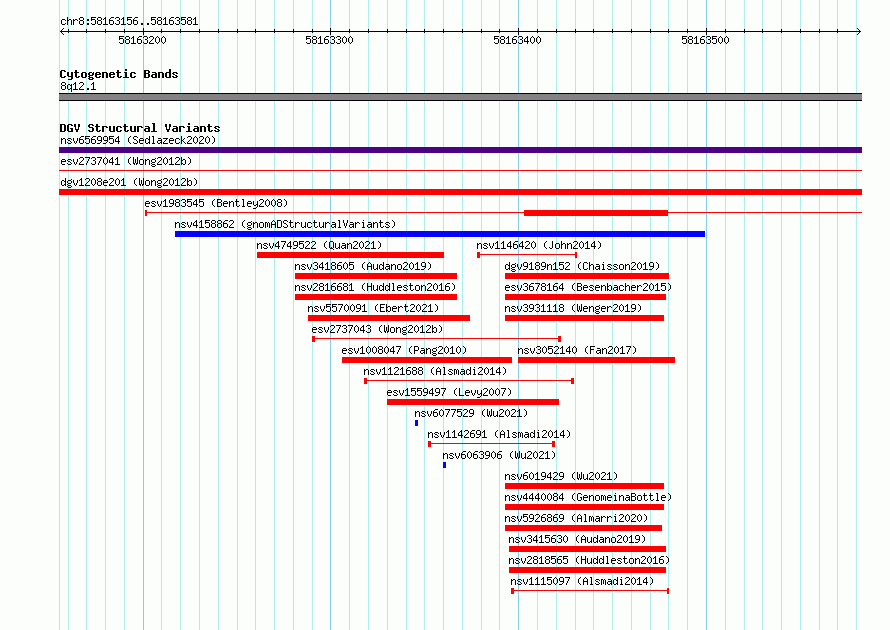Click the 8q12.1 cytogenetic band label
This screenshot has height=630, width=890.
click(78, 86)
